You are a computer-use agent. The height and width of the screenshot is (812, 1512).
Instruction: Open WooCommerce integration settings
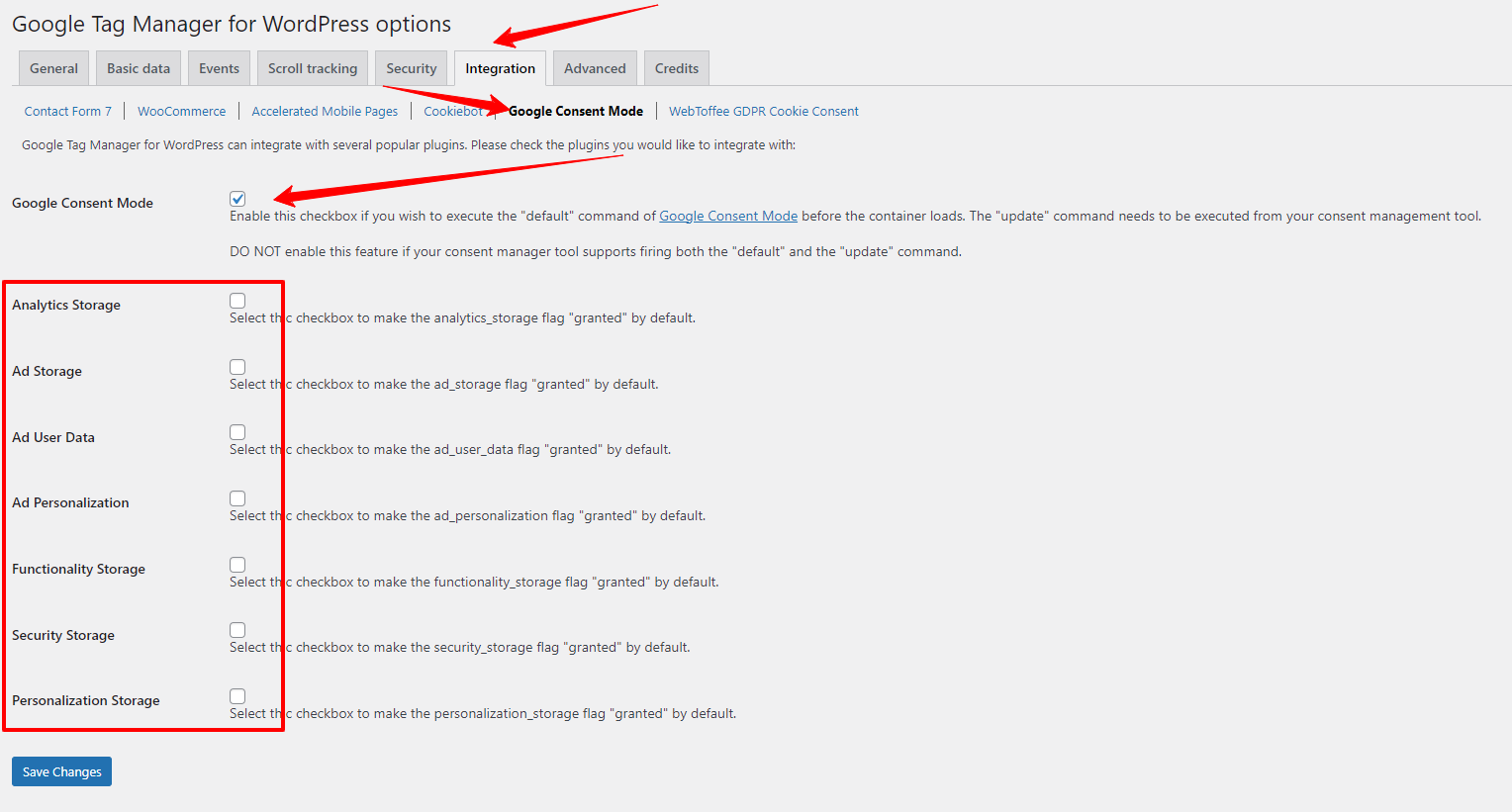(181, 112)
